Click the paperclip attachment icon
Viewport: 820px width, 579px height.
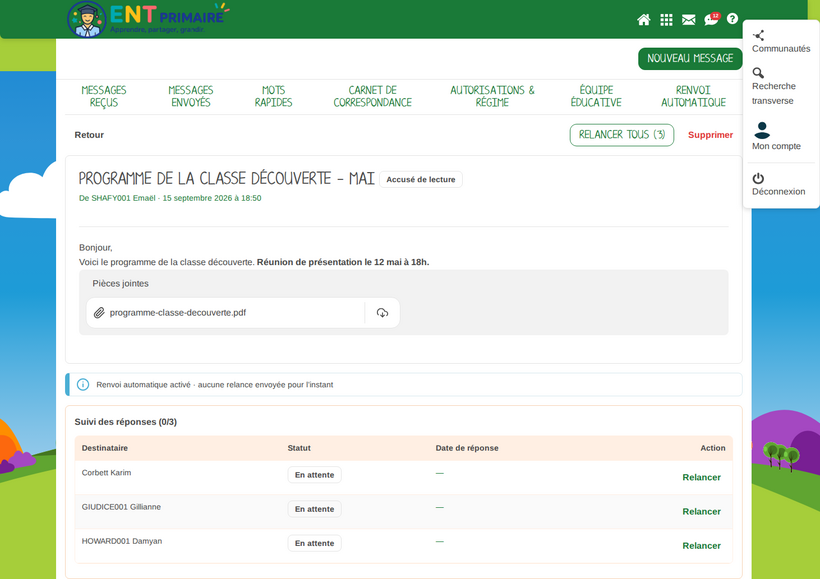[x=99, y=313]
